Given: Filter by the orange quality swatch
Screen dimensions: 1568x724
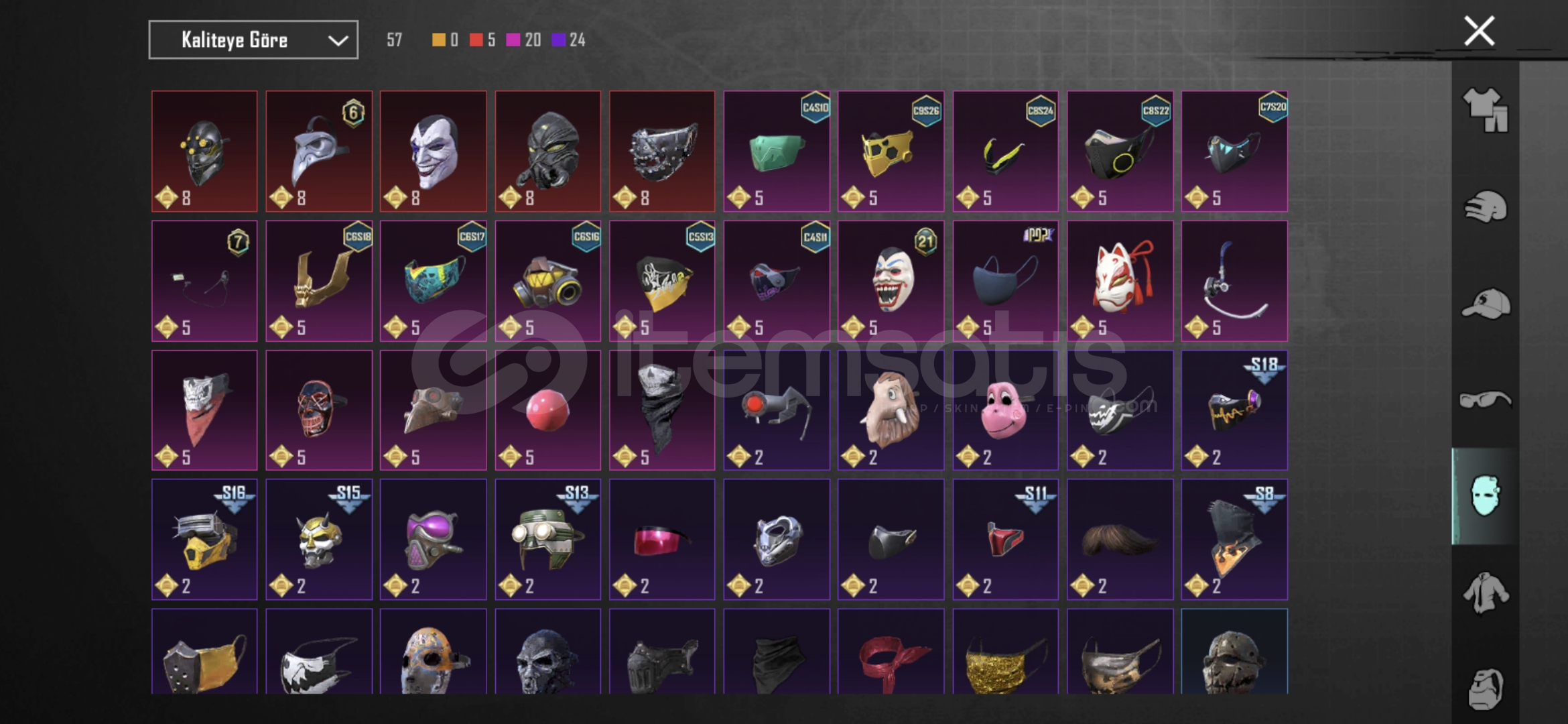Looking at the screenshot, I should [x=438, y=40].
